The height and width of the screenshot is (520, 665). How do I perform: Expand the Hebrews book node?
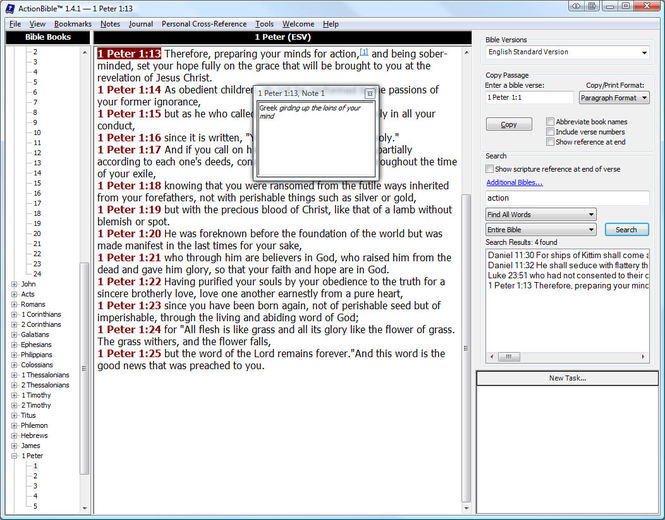(x=14, y=436)
